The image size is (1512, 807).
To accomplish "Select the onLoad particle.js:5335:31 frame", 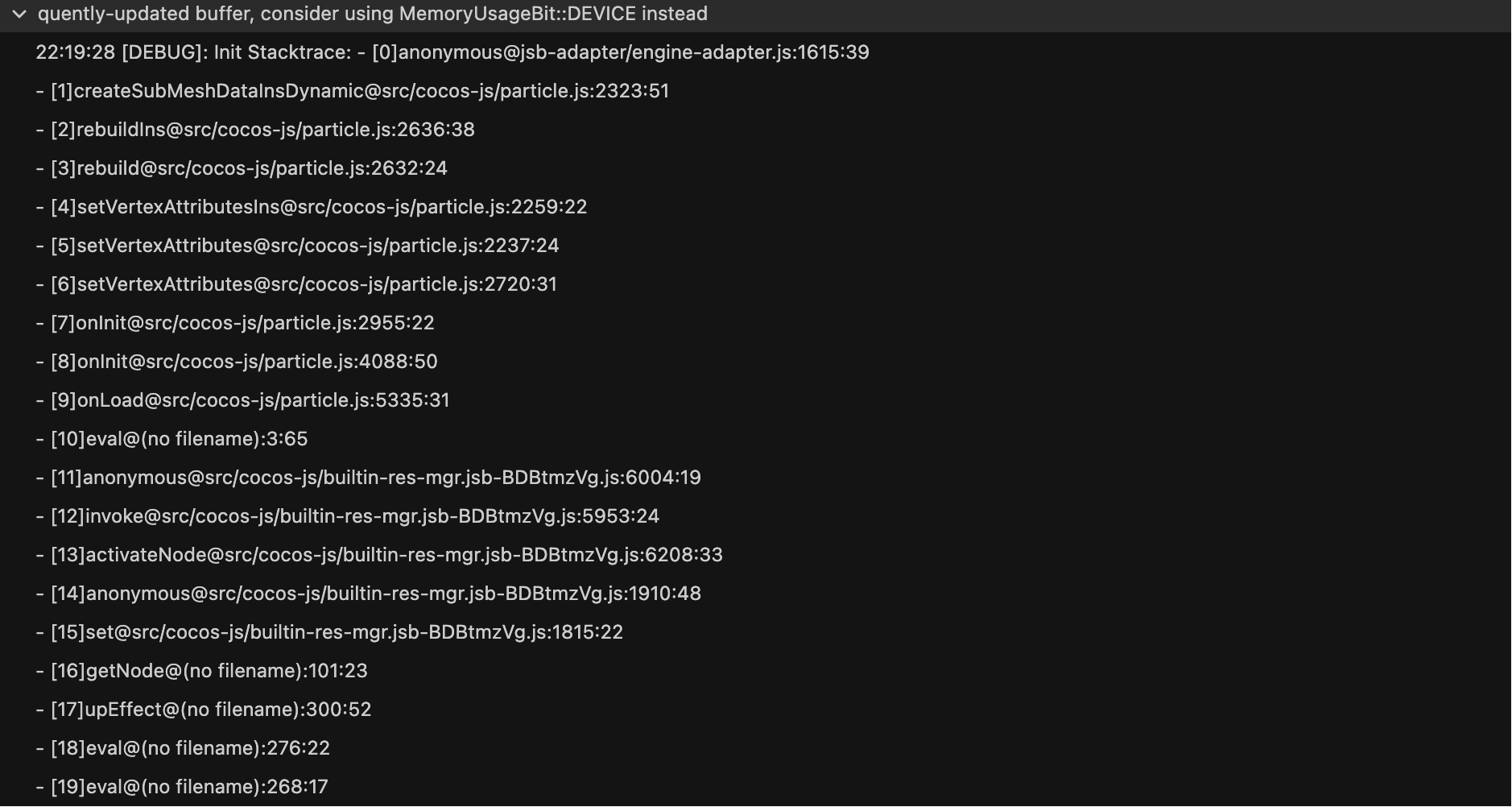I will pos(242,401).
